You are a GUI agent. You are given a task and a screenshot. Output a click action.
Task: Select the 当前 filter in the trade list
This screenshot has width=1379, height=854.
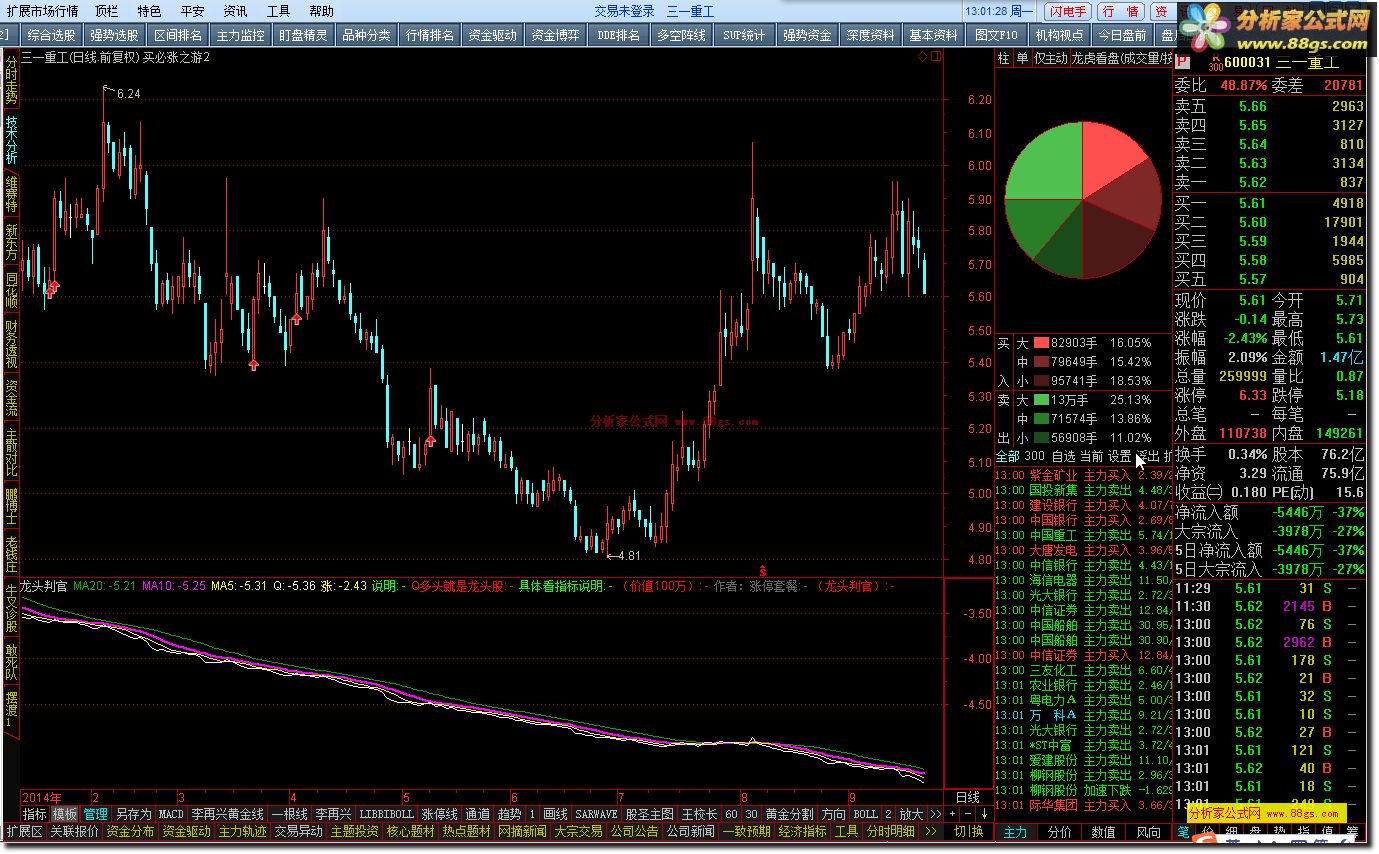1091,456
